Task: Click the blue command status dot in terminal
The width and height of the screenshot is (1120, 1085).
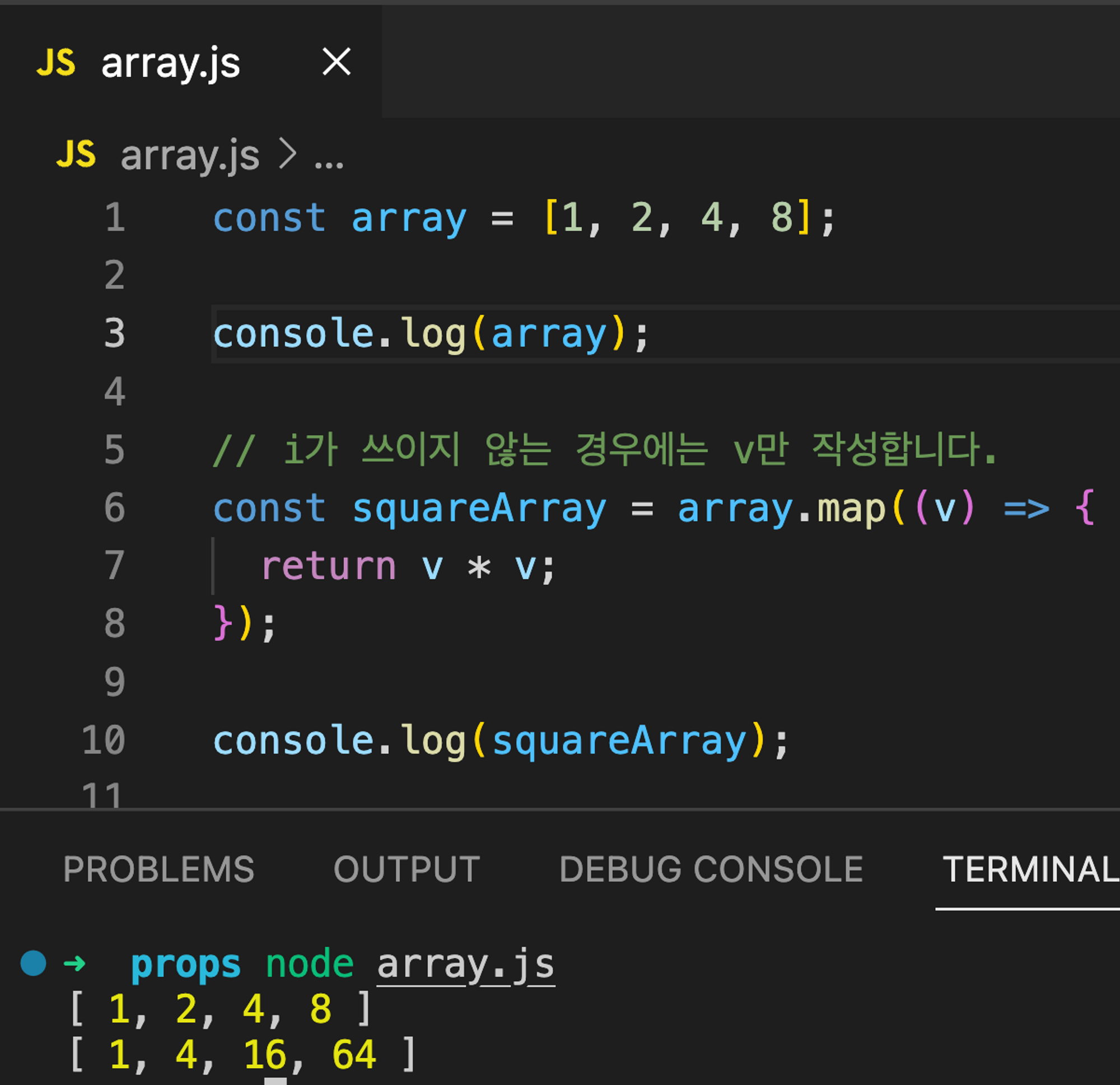Action: tap(33, 963)
